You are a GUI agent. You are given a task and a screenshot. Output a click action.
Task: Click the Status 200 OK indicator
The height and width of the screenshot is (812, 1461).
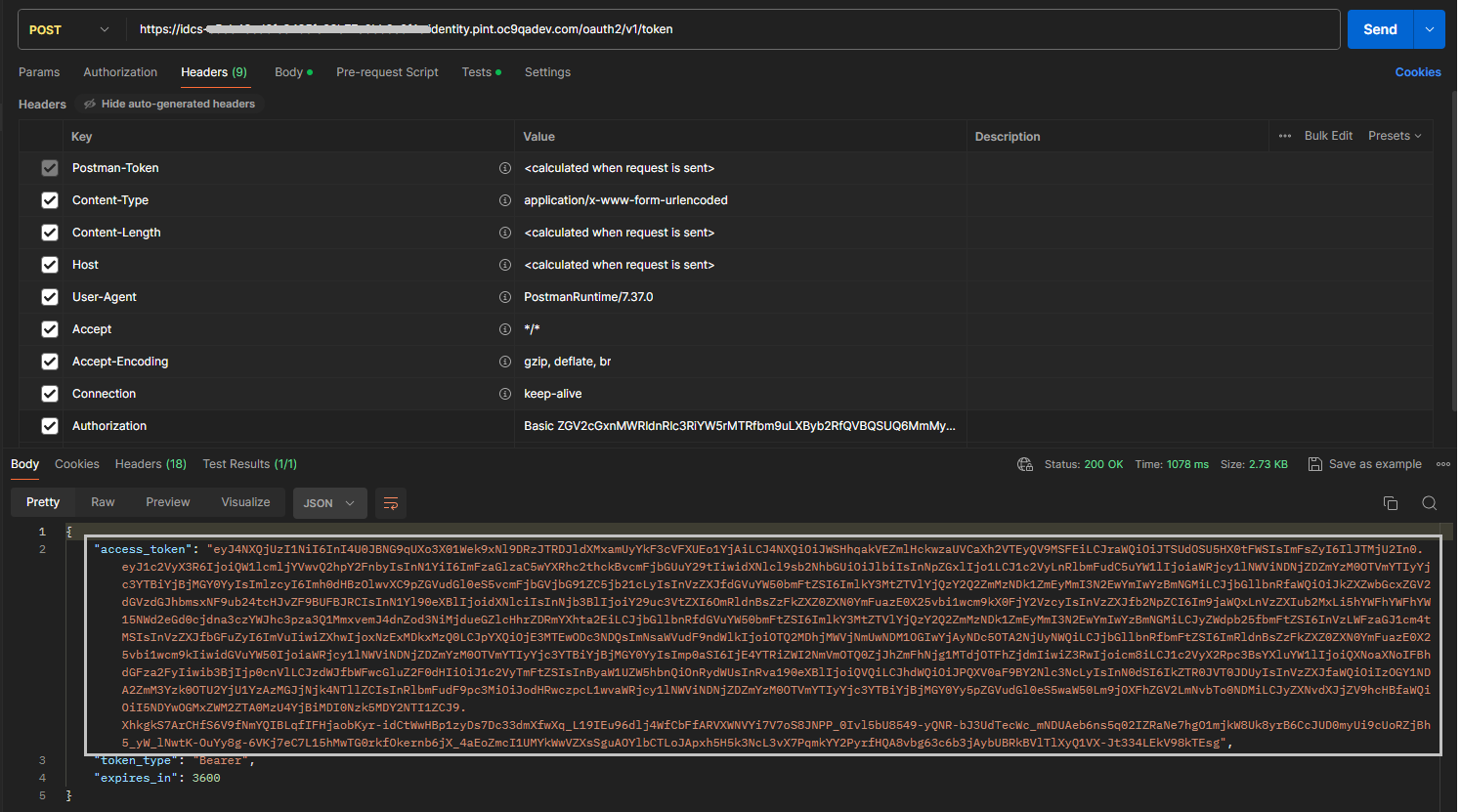coord(1084,464)
